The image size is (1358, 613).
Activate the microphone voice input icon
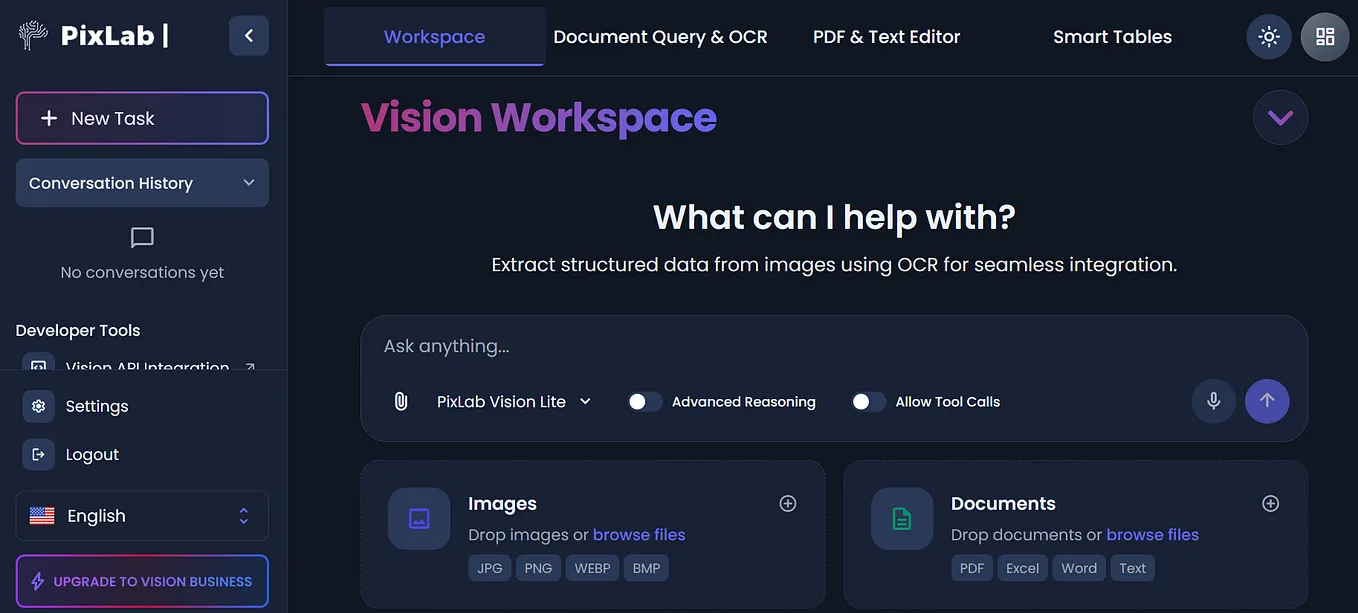[x=1213, y=401]
